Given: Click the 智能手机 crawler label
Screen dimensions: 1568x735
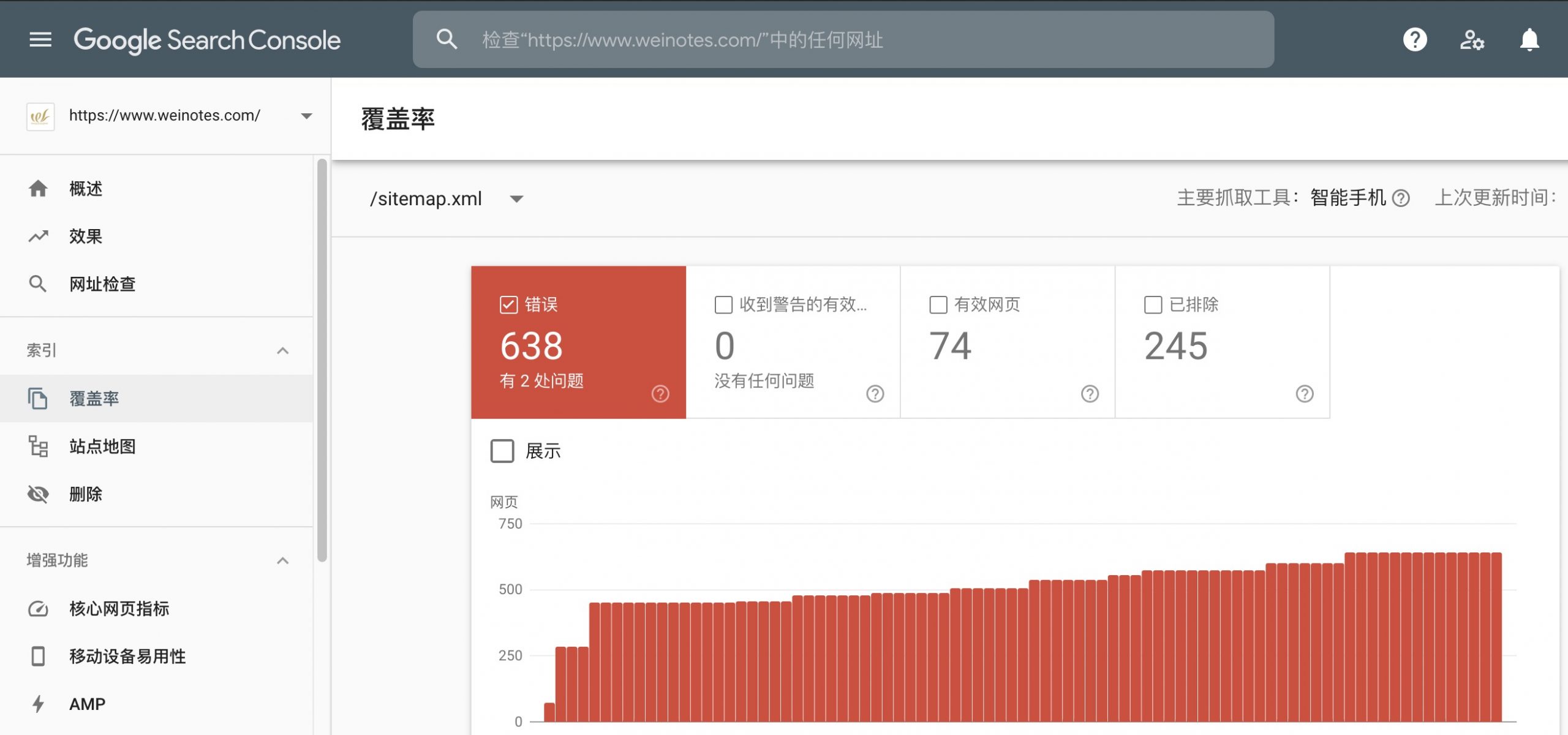Looking at the screenshot, I should [1347, 198].
